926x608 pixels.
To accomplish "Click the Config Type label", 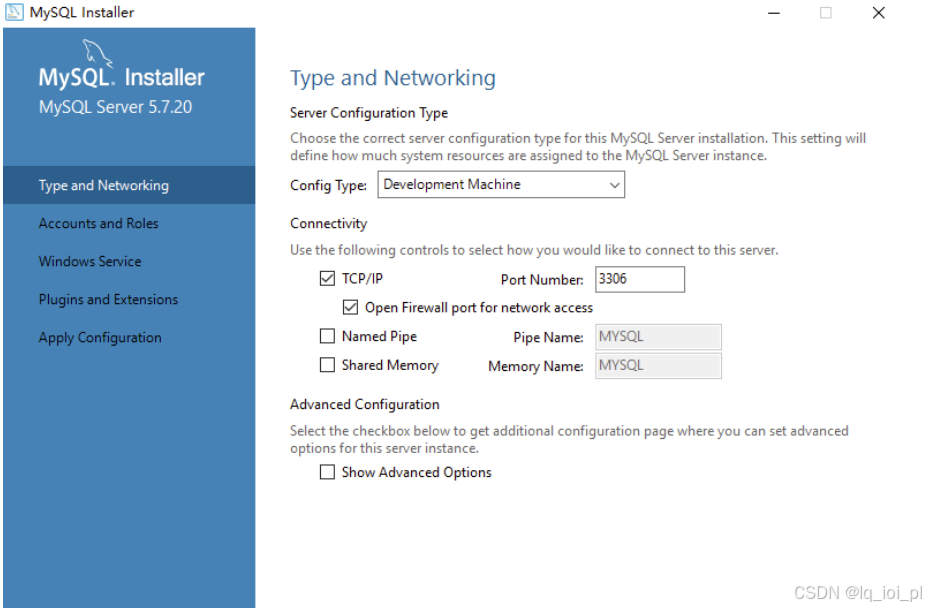I will [x=328, y=185].
